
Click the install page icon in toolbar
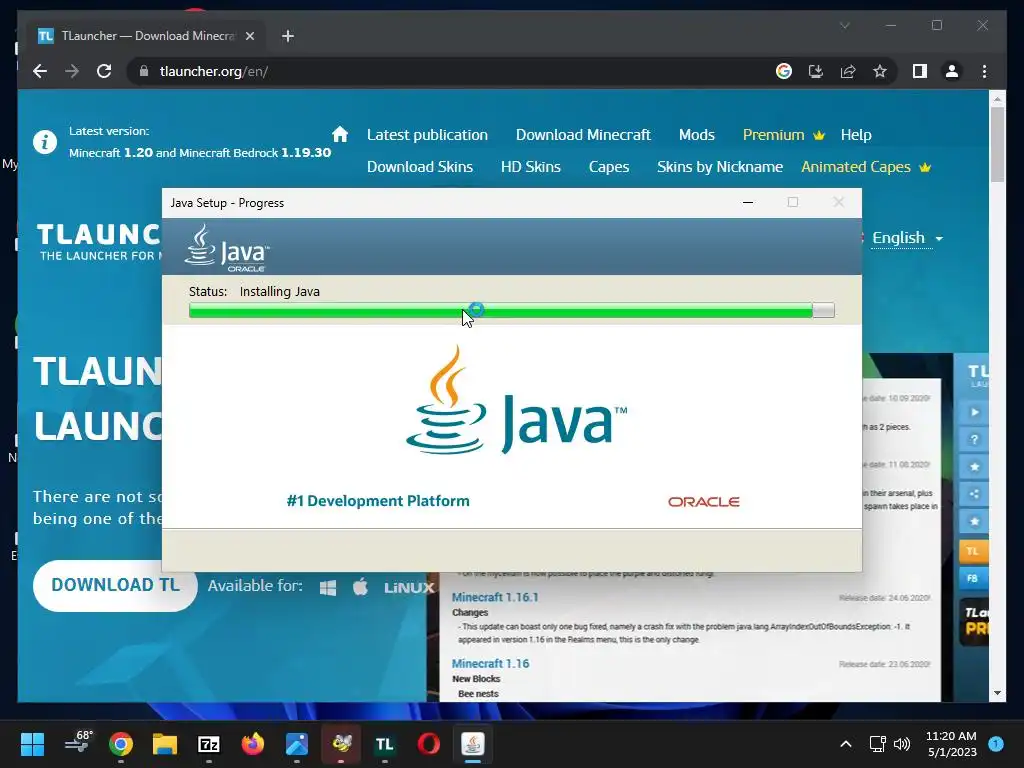[x=816, y=71]
